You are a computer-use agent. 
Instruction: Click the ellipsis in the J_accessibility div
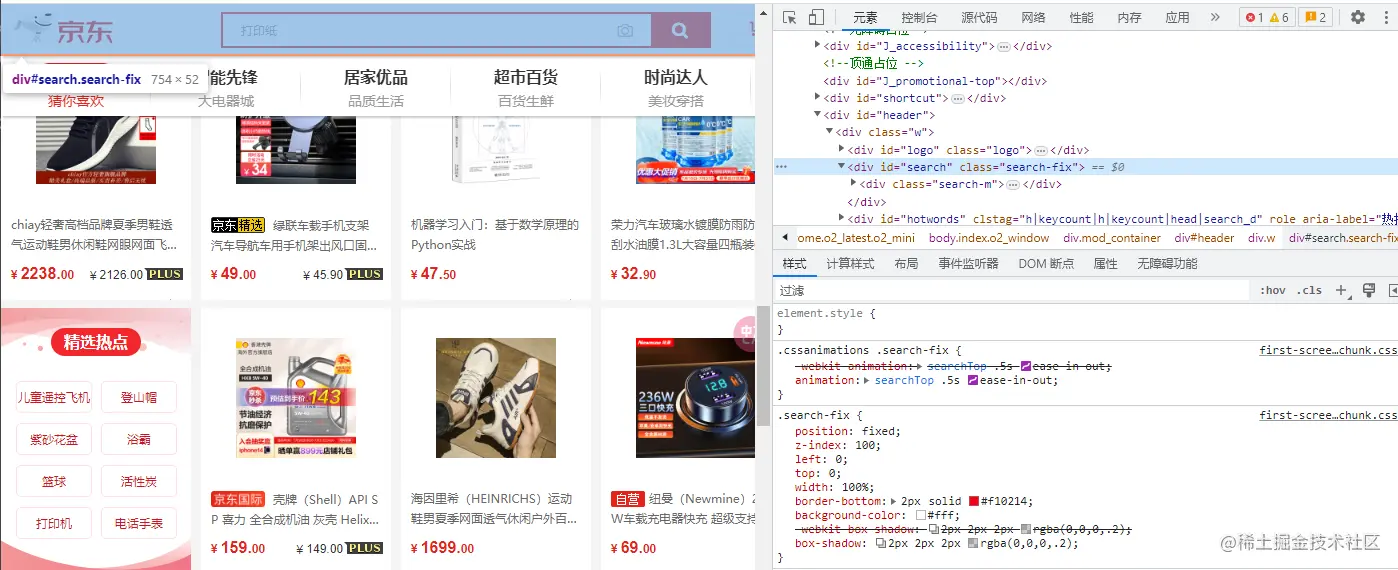(1003, 47)
